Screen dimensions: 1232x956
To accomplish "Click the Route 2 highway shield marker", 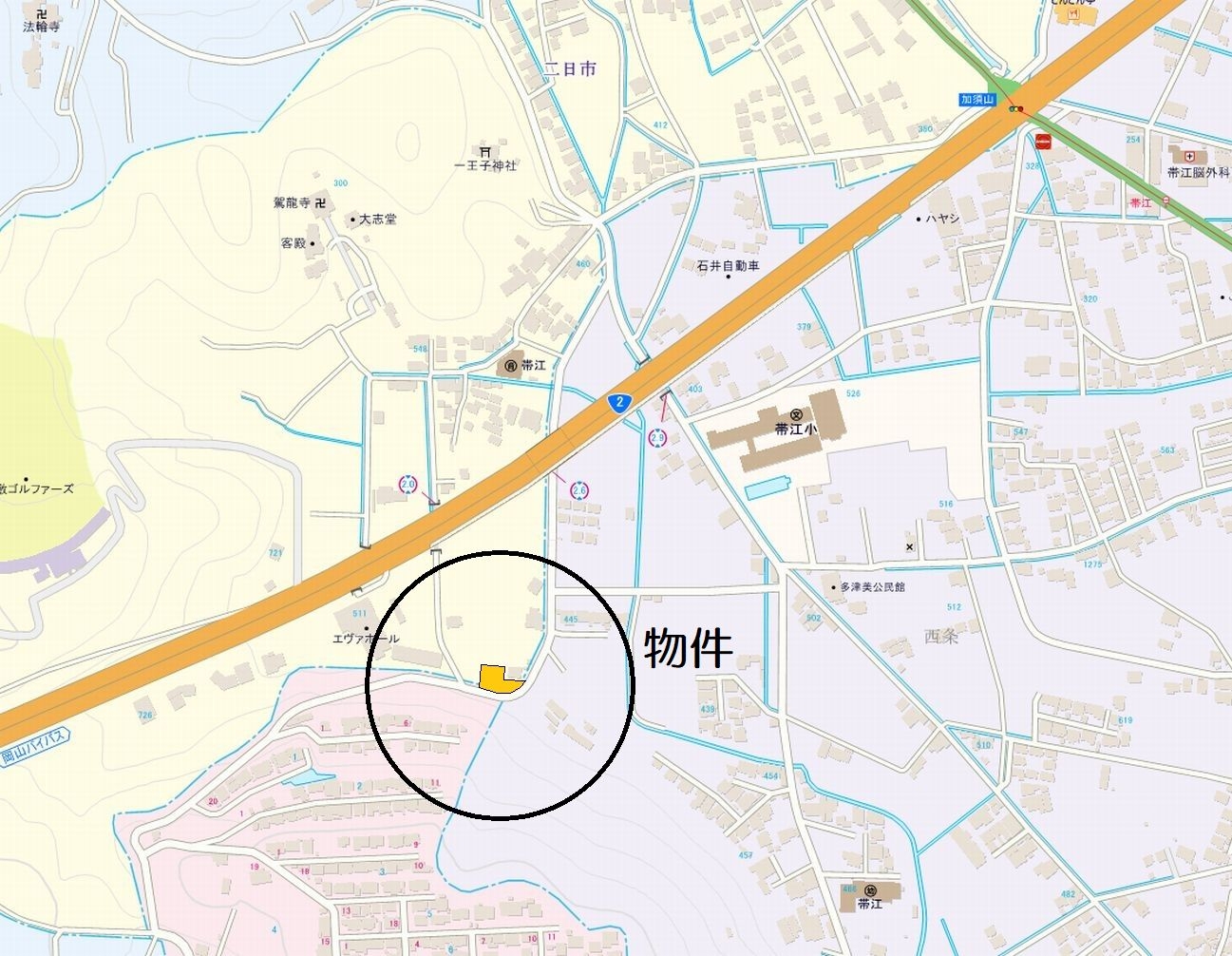I will point(618,402).
